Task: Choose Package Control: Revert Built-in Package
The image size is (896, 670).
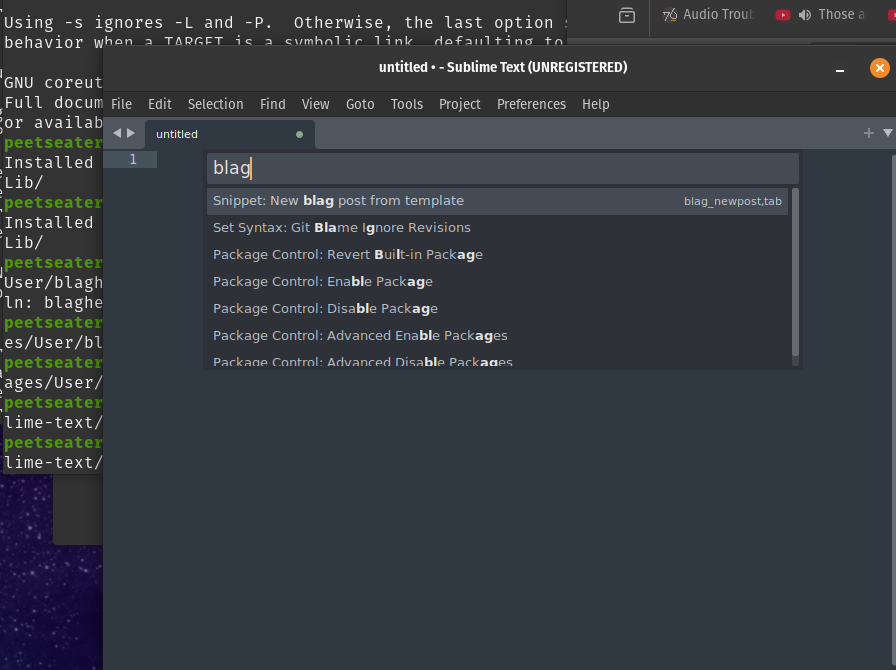Action: point(497,255)
